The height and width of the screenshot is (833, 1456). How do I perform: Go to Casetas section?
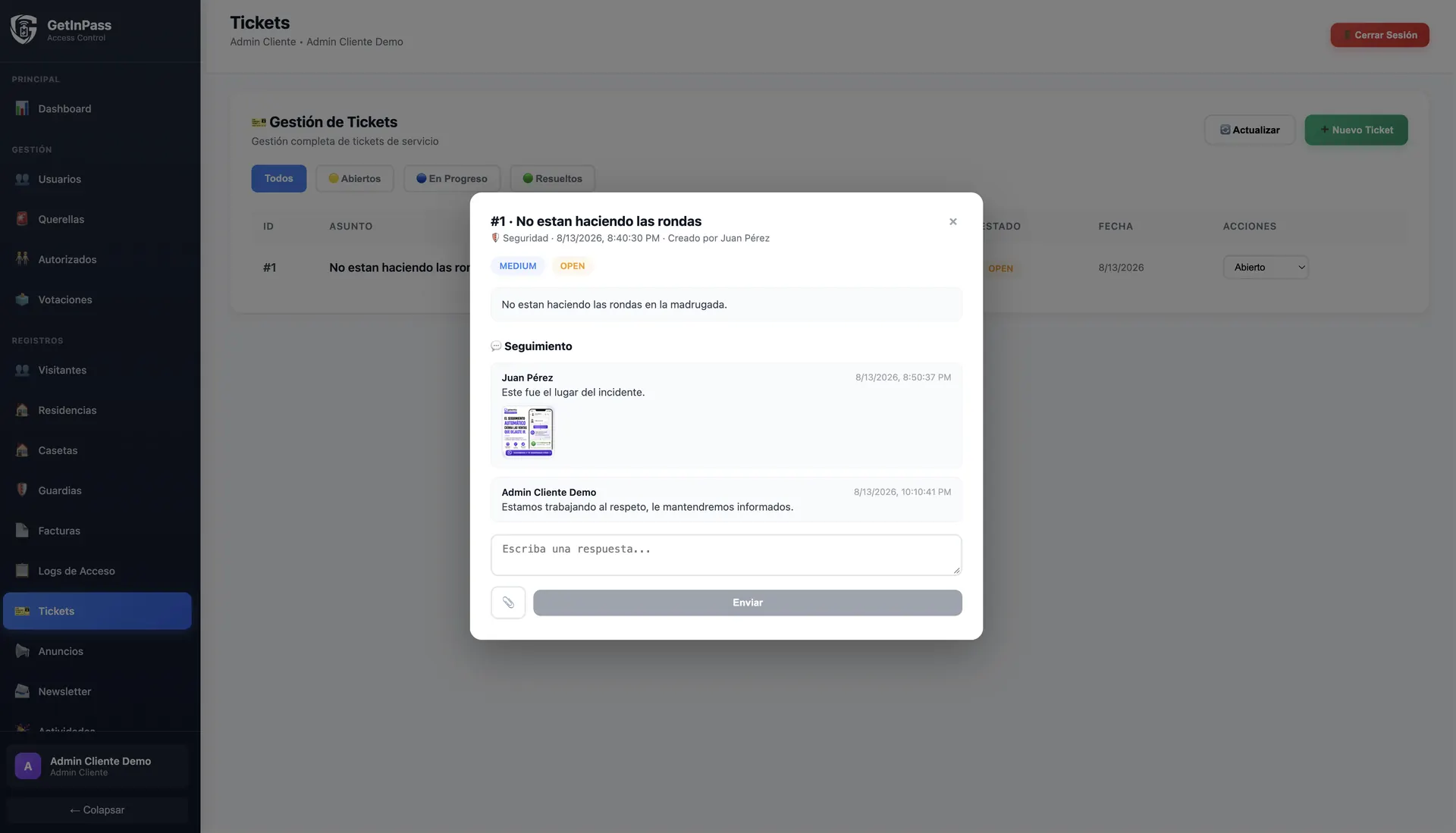pyautogui.click(x=97, y=450)
